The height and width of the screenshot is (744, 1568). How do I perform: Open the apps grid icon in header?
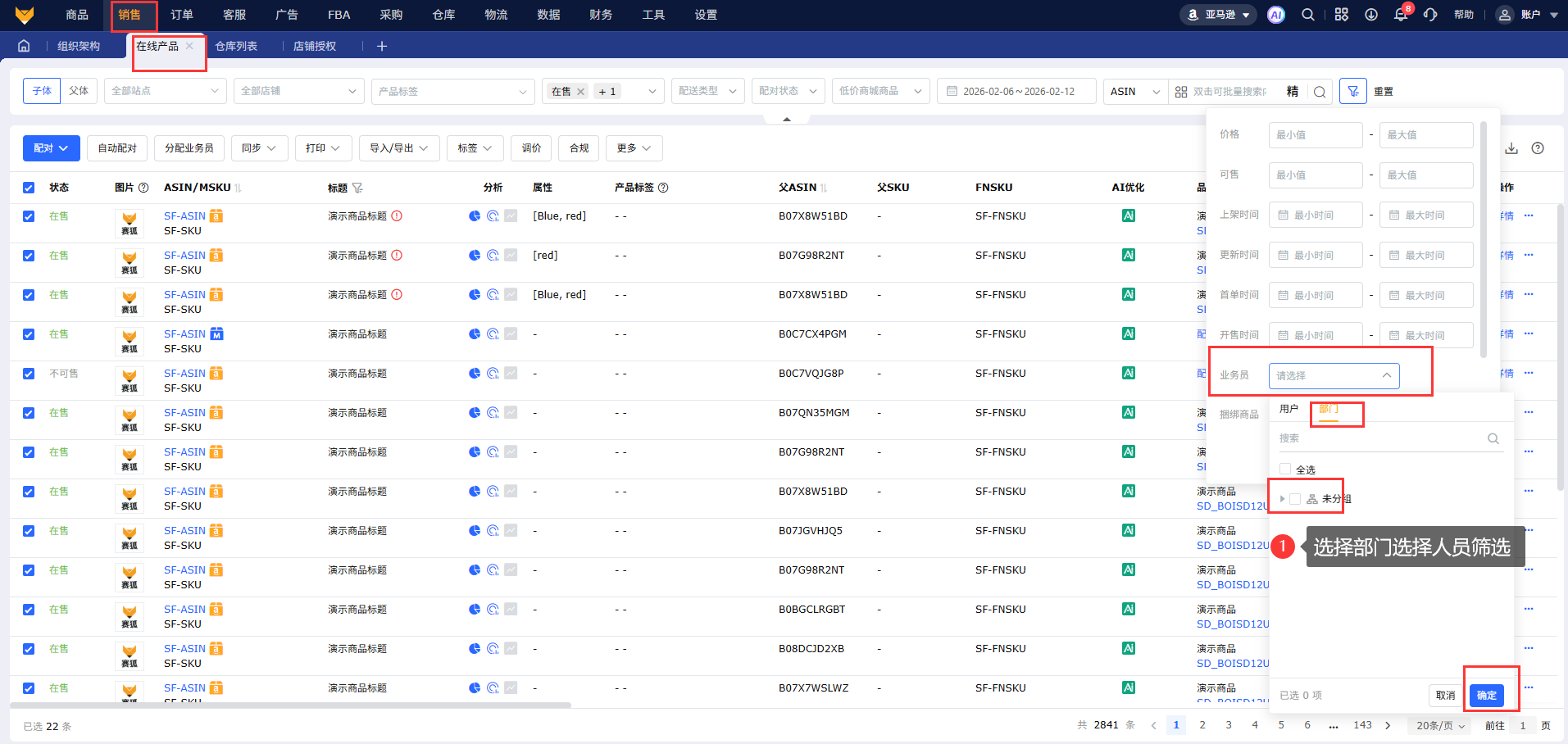[x=1341, y=15]
